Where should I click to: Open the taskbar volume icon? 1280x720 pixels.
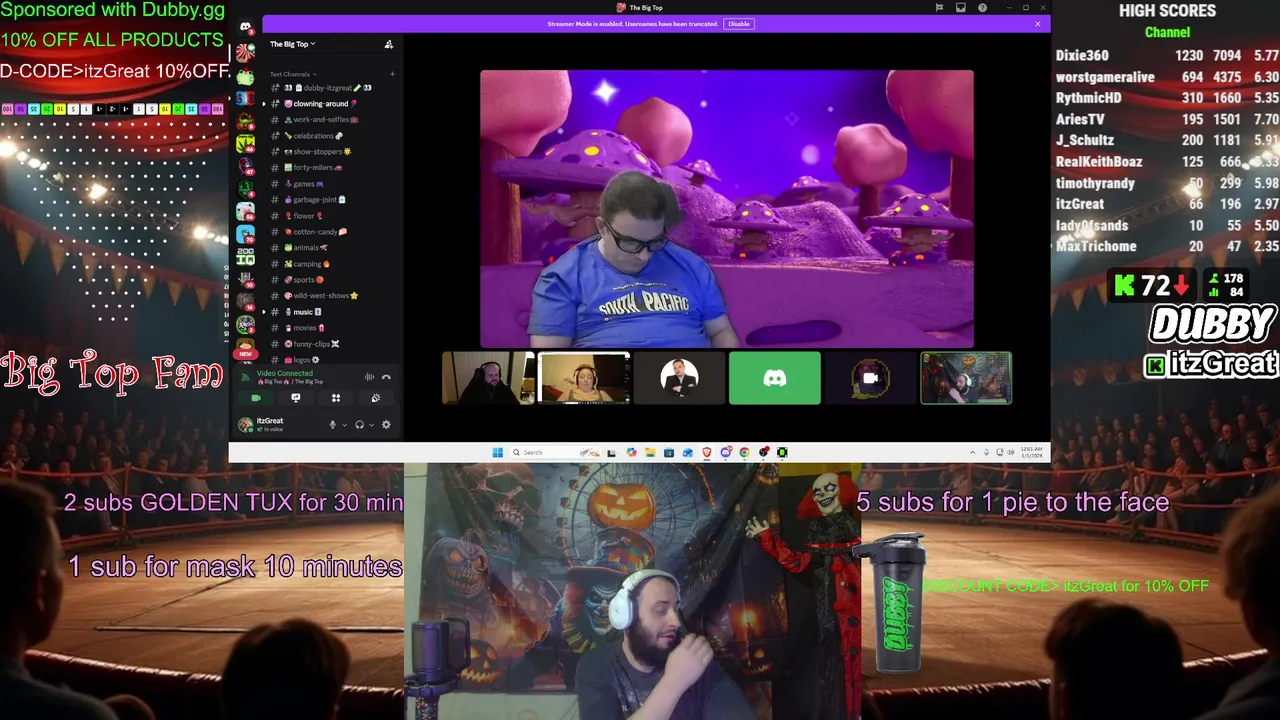(1011, 452)
